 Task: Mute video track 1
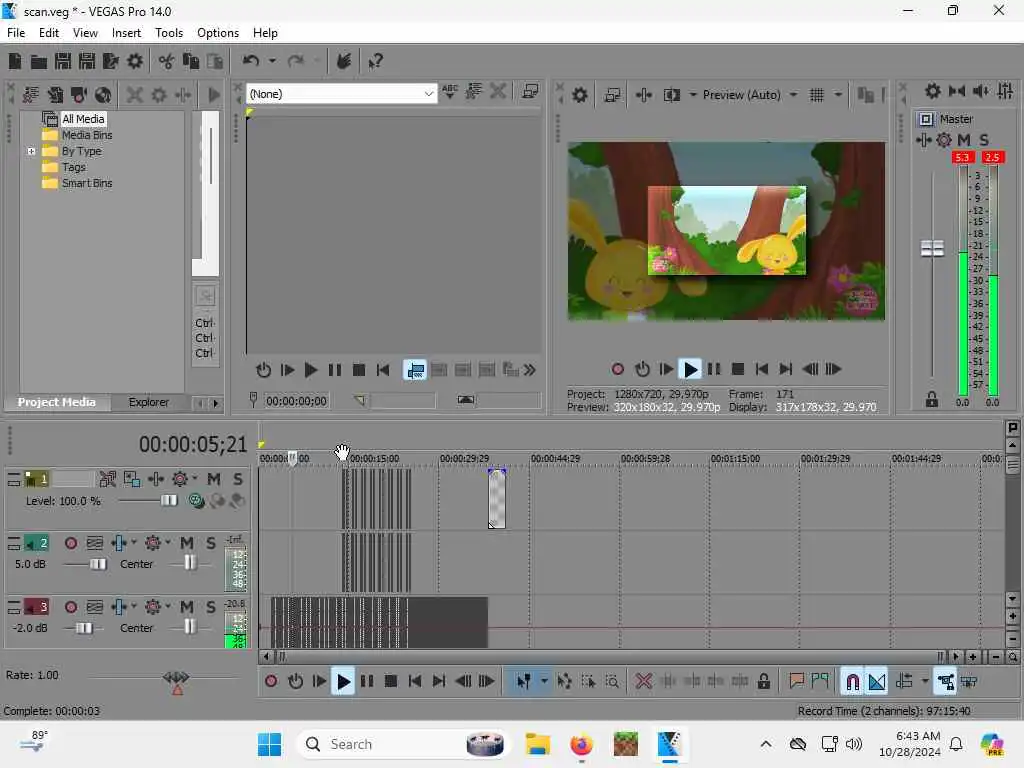214,479
